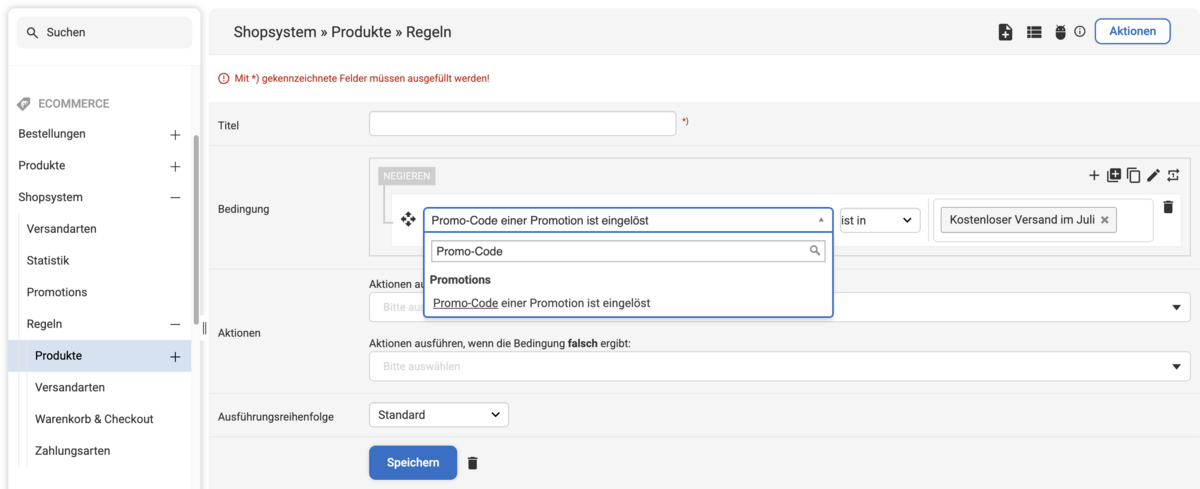Click the magnifier icon in condition search field
The image size is (1200, 489).
point(815,251)
